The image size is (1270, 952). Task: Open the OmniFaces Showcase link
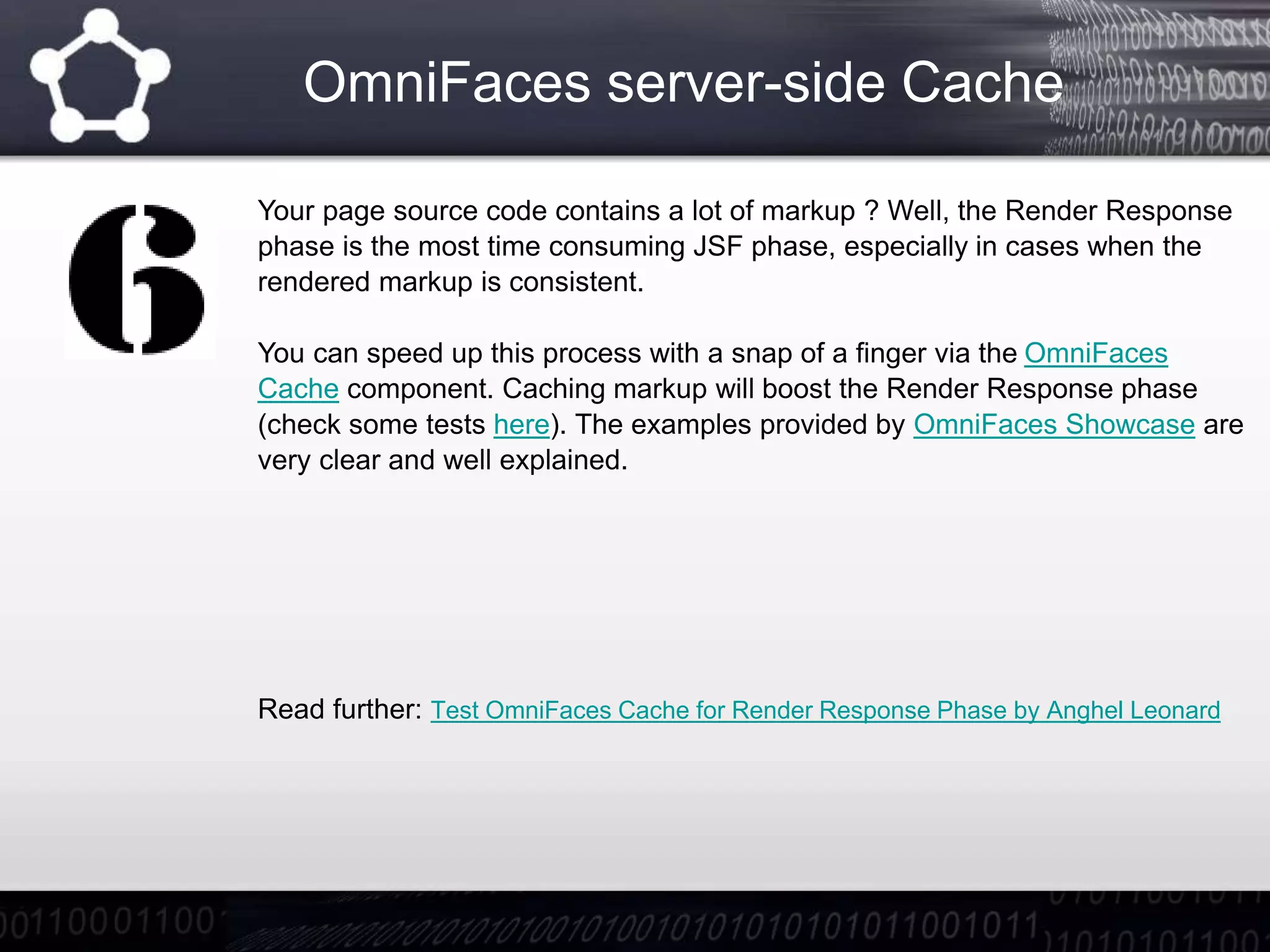(1054, 425)
